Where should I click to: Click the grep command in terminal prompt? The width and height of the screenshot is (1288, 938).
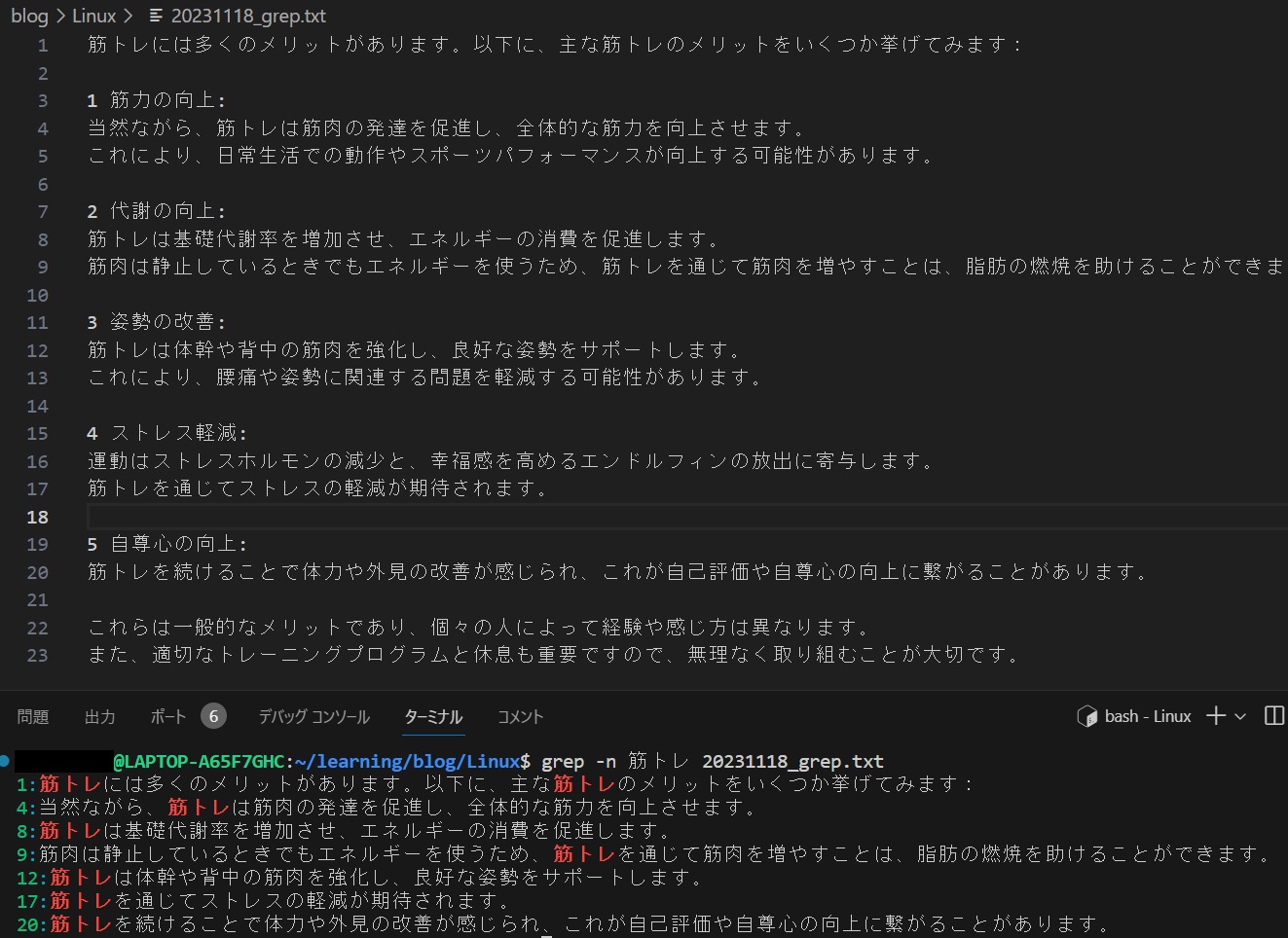coord(712,761)
